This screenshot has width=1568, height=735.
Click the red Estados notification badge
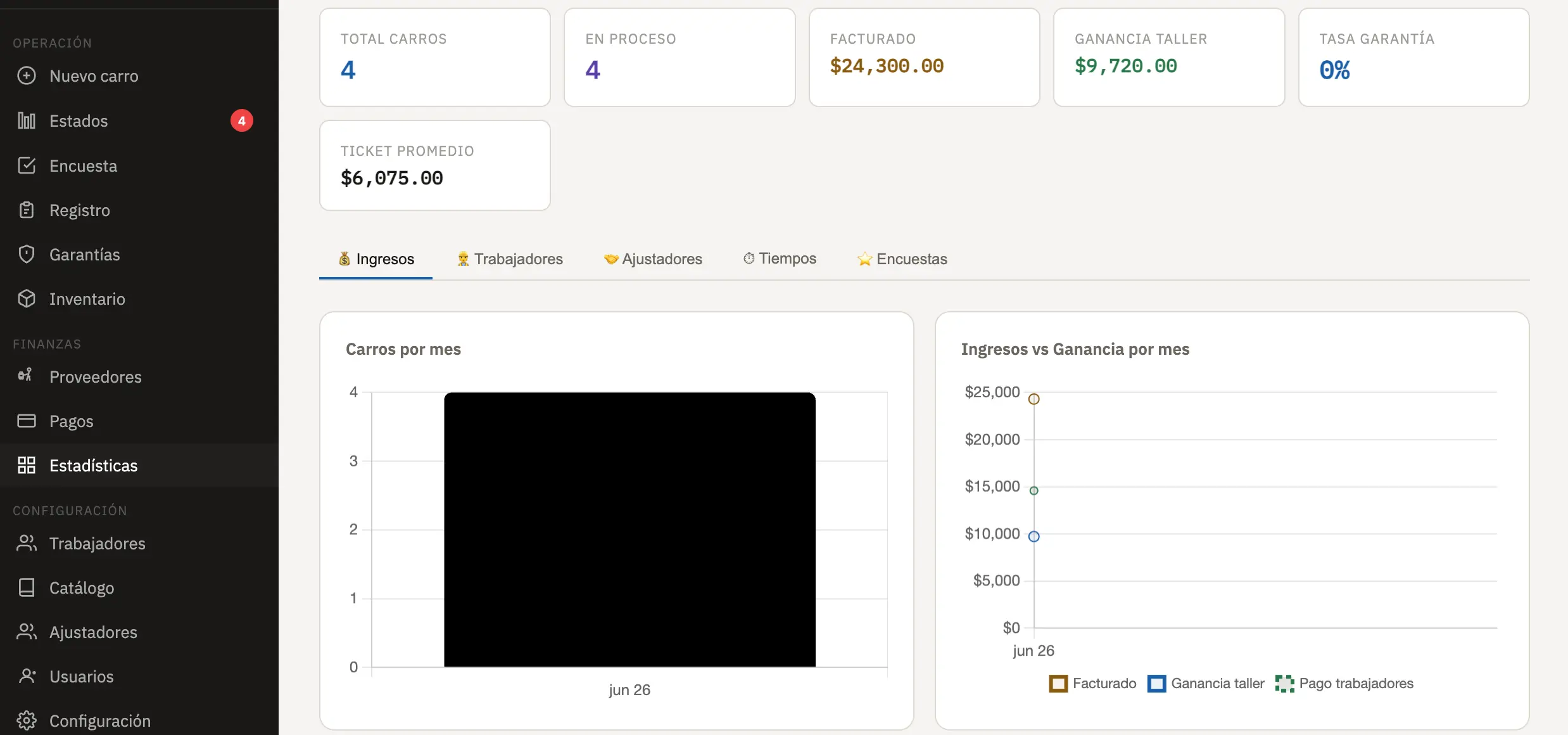coord(241,120)
